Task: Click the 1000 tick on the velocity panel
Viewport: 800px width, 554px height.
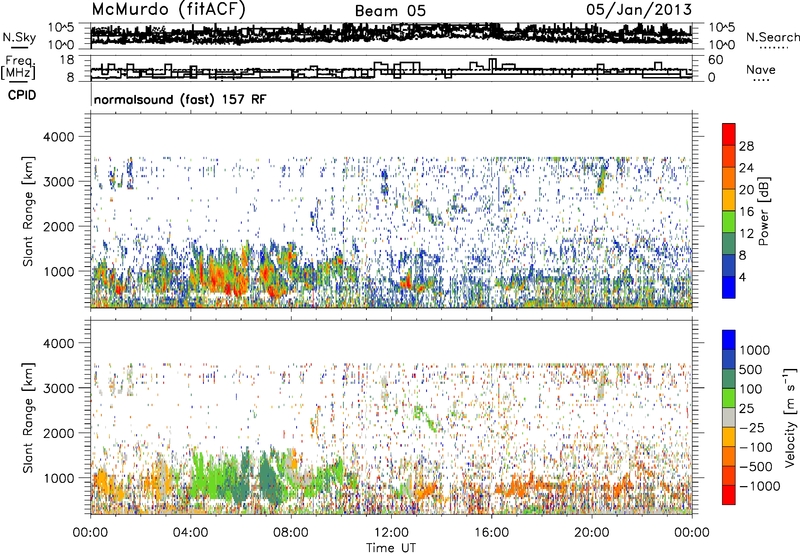Action: point(61,478)
